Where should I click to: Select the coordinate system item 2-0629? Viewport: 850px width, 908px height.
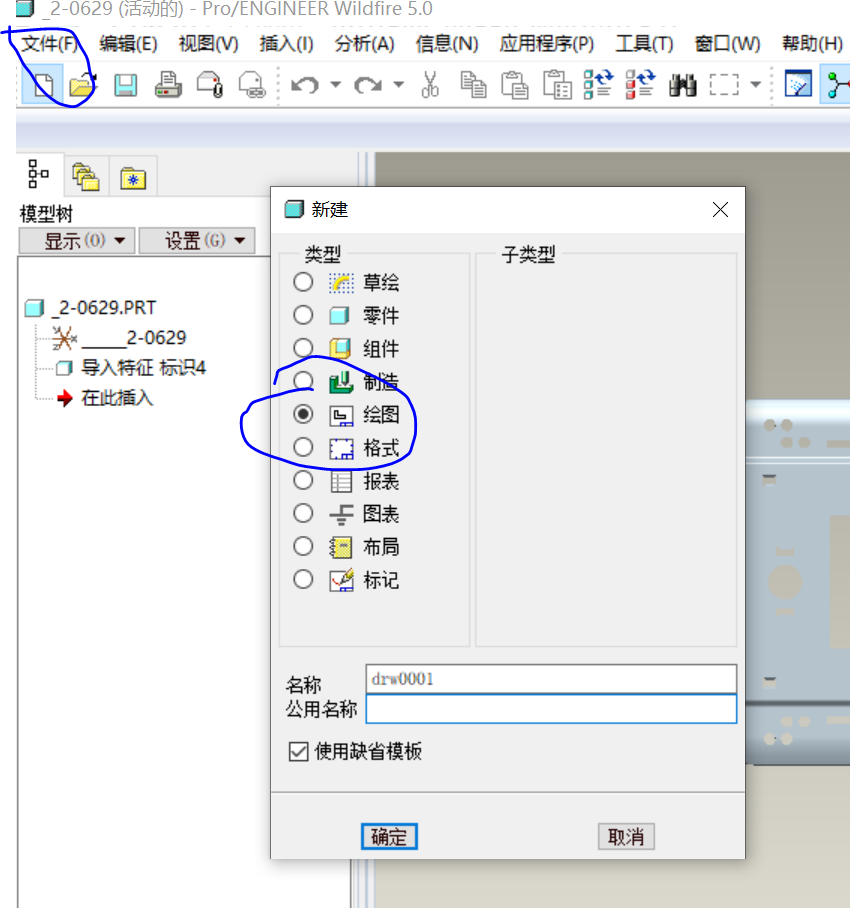(x=119, y=338)
